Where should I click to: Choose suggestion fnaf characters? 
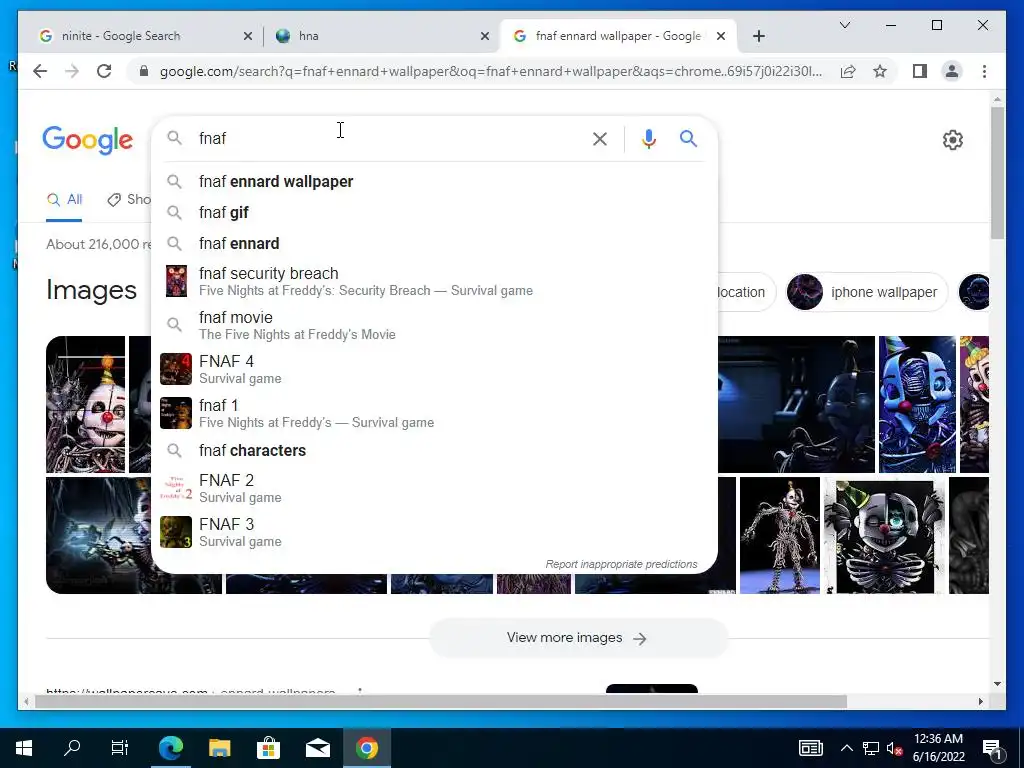coord(434,451)
